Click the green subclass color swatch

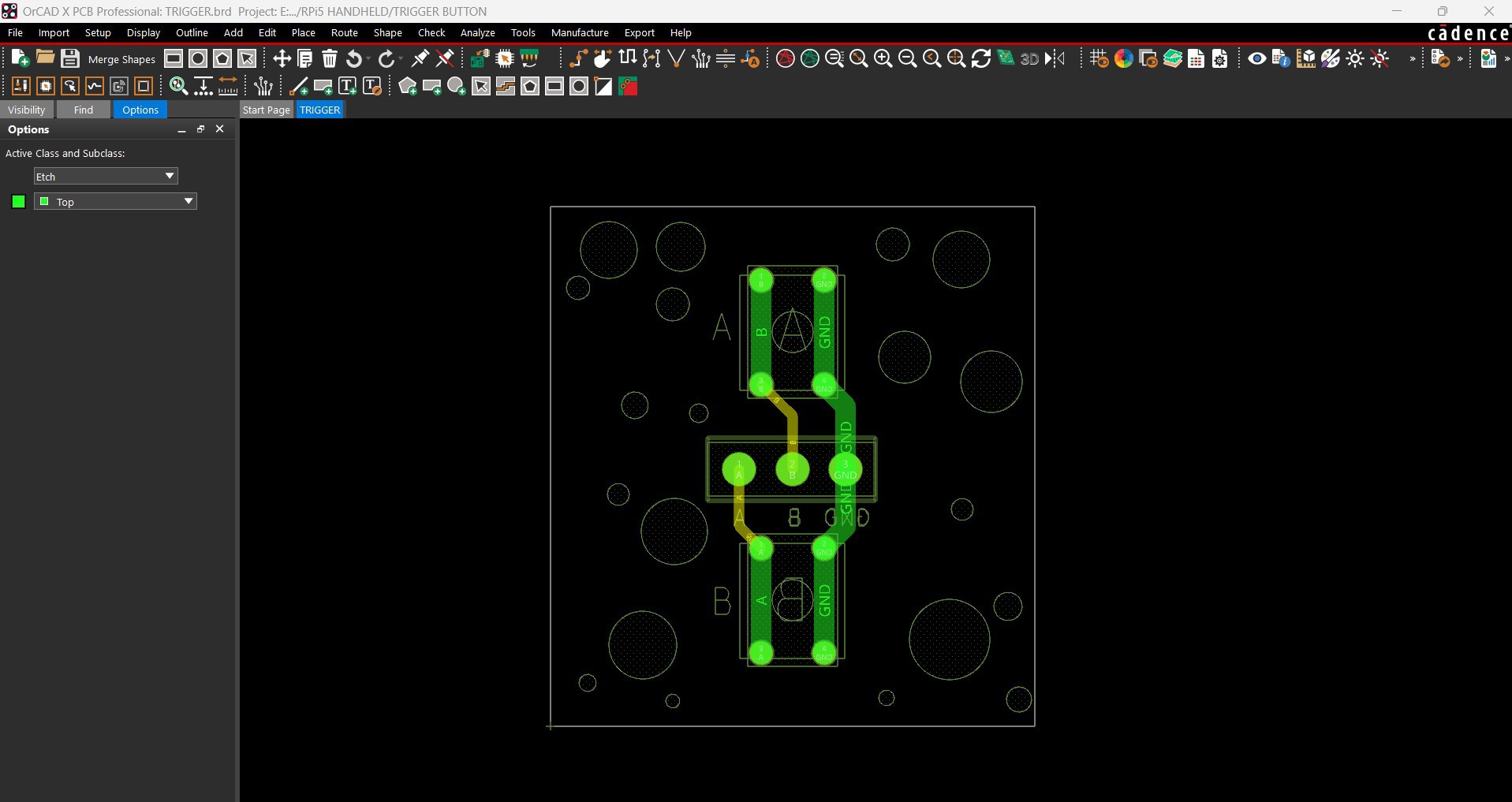pos(19,202)
